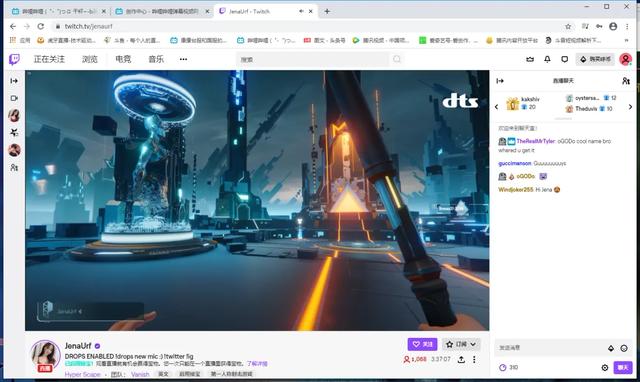
Task: Open a new browser tab
Action: point(327,11)
